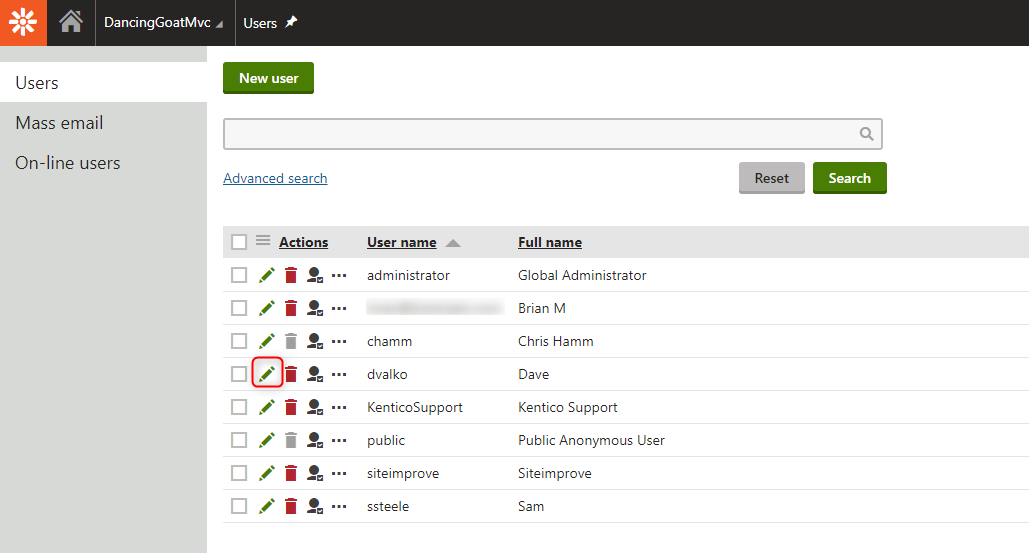This screenshot has width=1029, height=553.
Task: Toggle the select-all checkbox in header
Action: 239,242
